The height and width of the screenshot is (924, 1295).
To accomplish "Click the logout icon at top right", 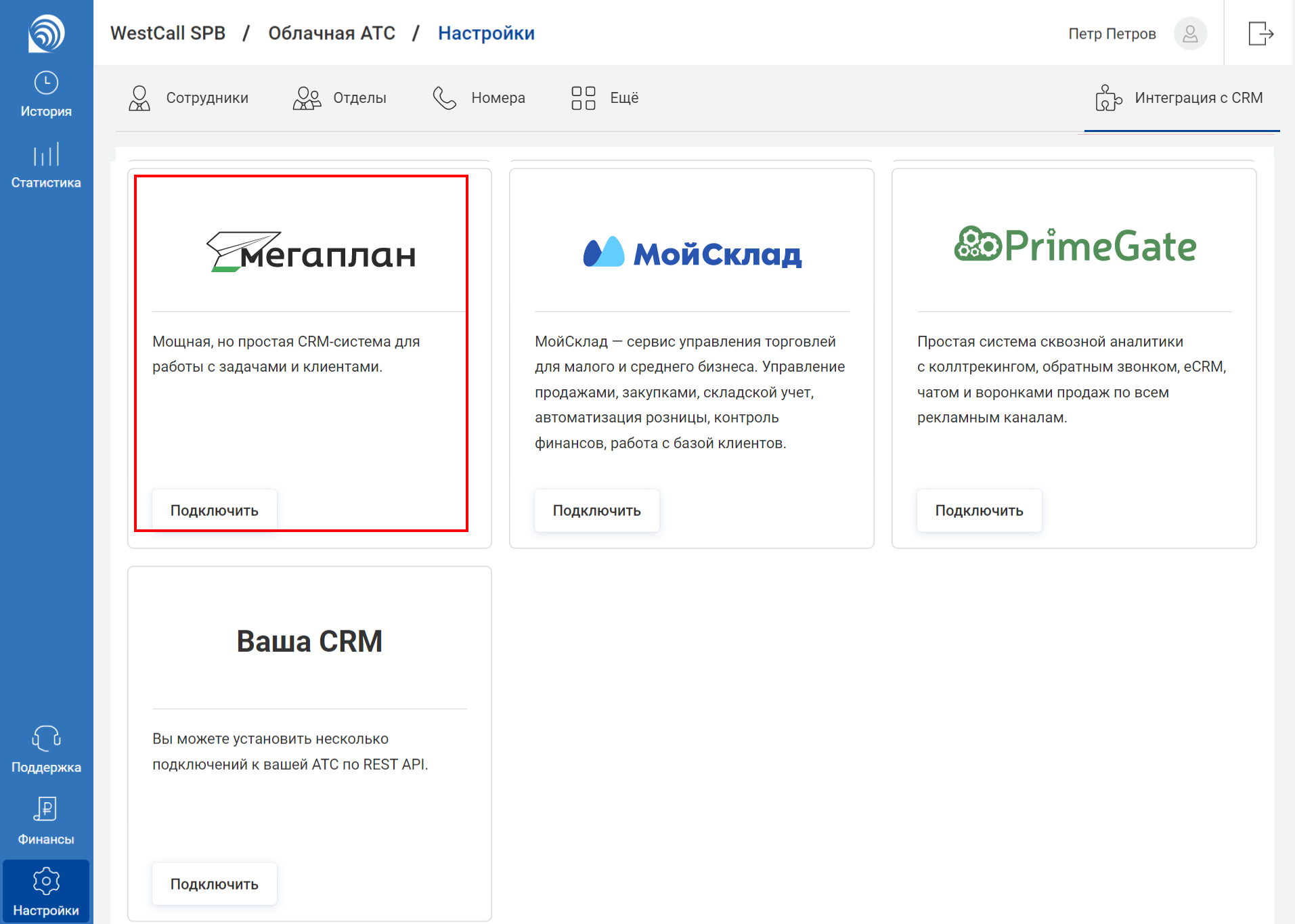I will (x=1260, y=33).
